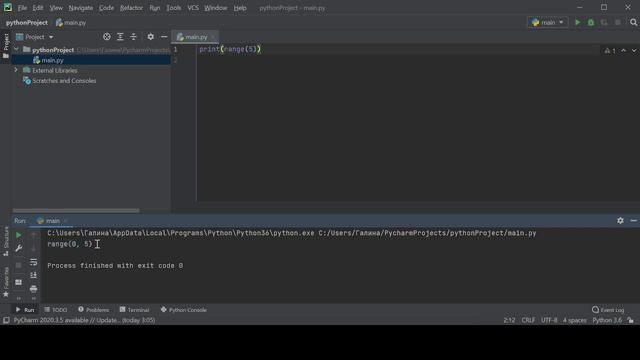This screenshot has width=640, height=360.
Task: Open the View menu
Action: pos(56,8)
